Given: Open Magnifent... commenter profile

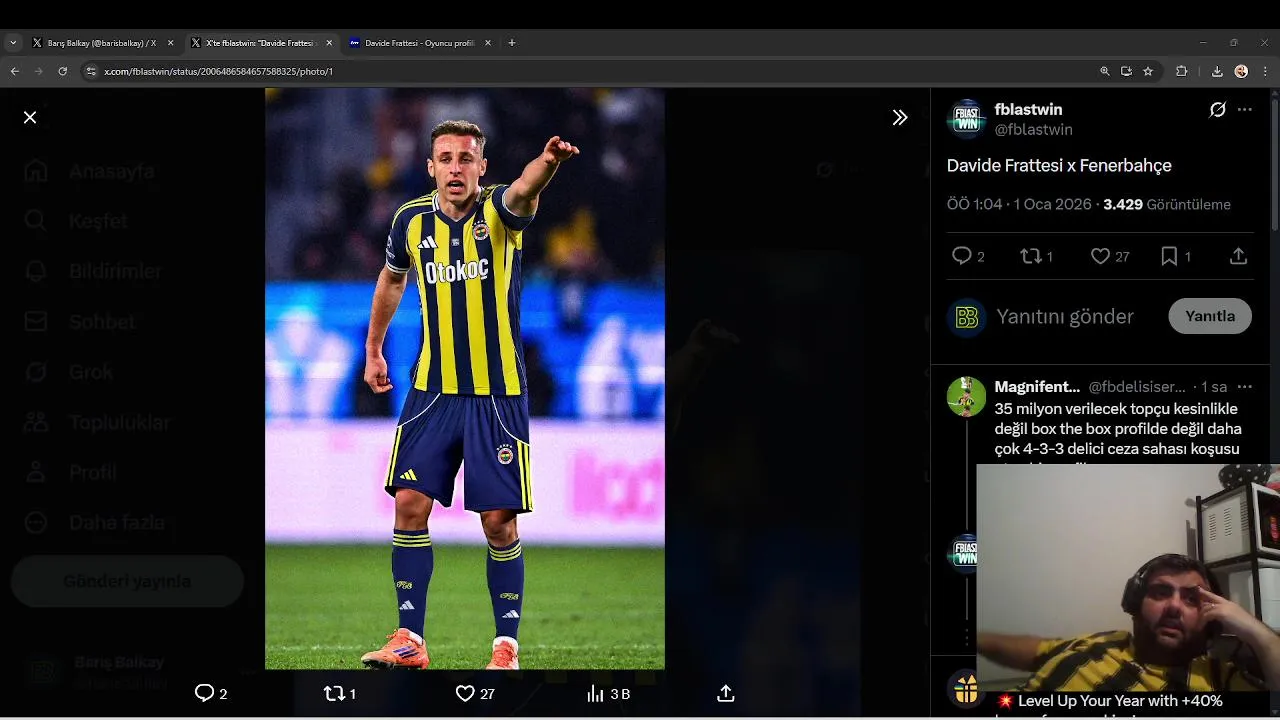Looking at the screenshot, I should 1037,387.
